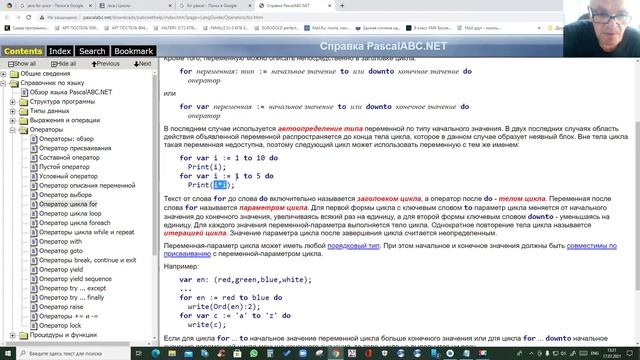
Task: Open the Bookmark tab
Action: (x=133, y=51)
